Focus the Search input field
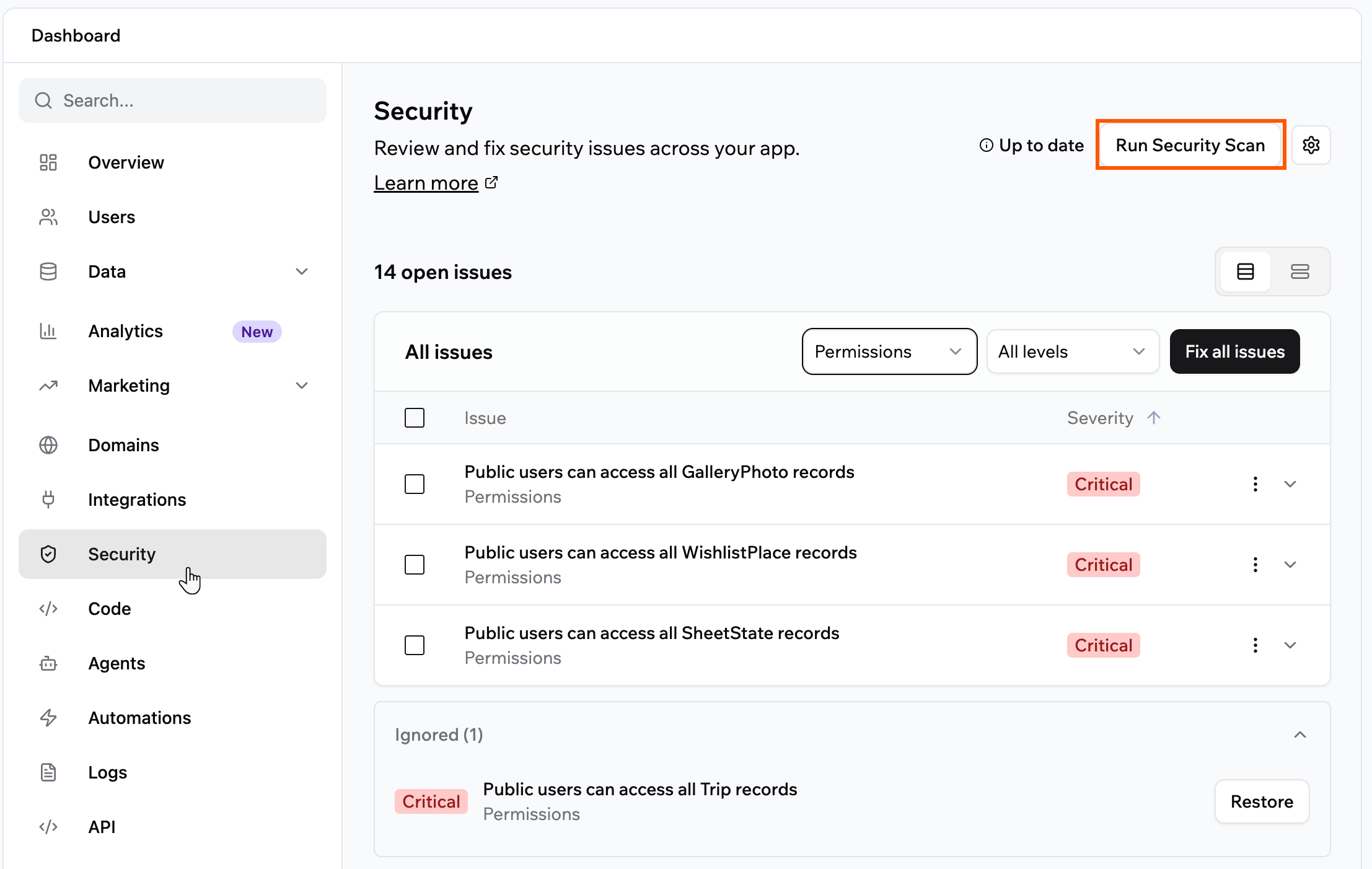 point(172,100)
